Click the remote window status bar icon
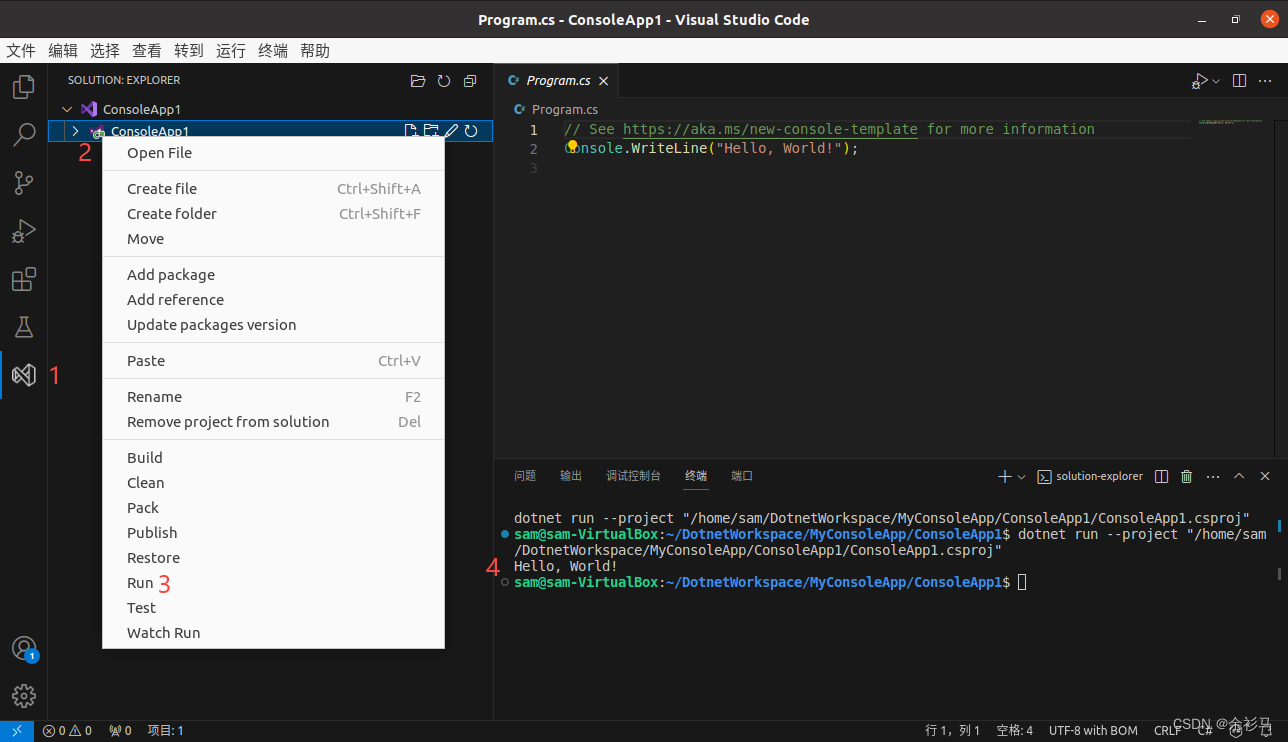 pyautogui.click(x=17, y=731)
